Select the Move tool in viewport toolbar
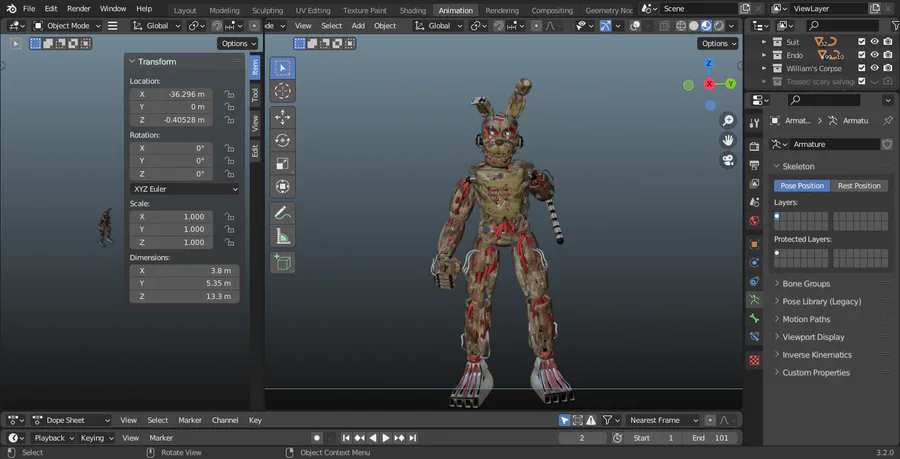The width and height of the screenshot is (900, 459). [282, 117]
